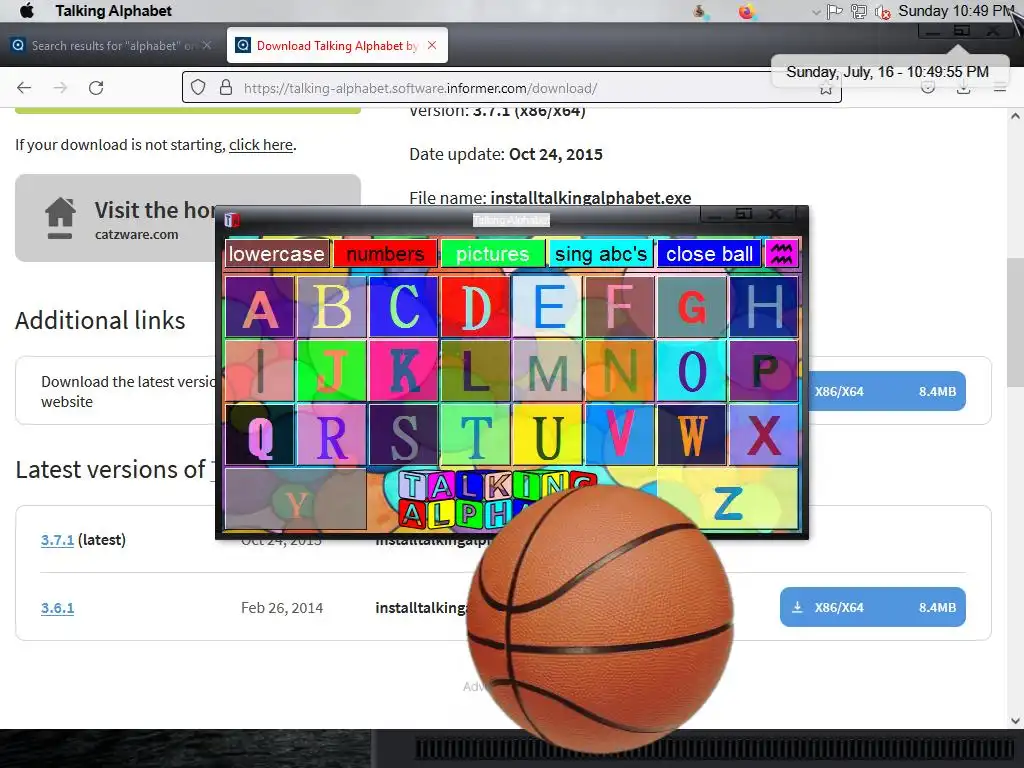Open the Talking Alphabet app menu
Screen dimensions: 1024x768
click(114, 11)
